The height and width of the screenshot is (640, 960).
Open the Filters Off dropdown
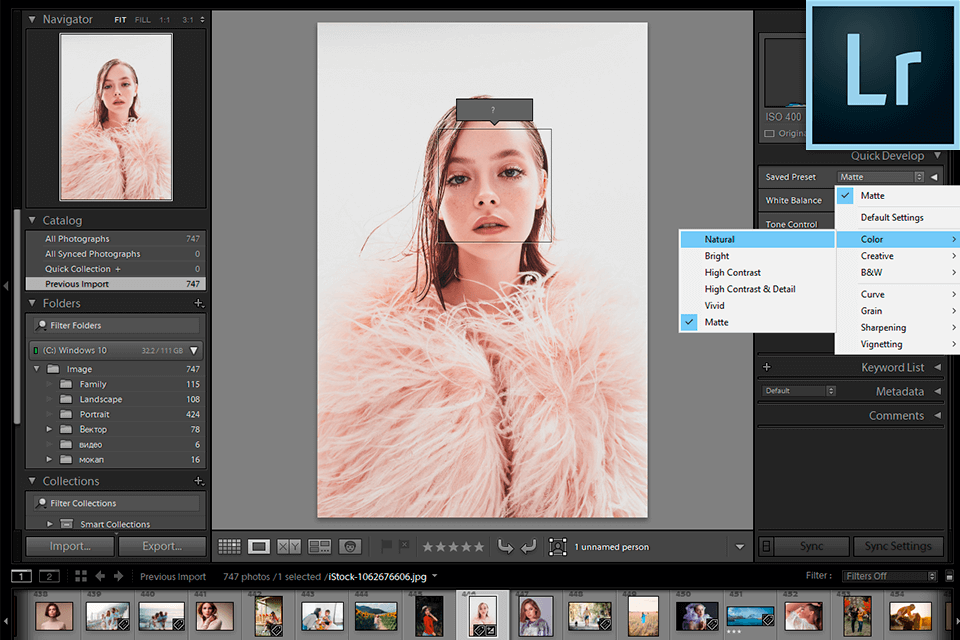tap(889, 575)
